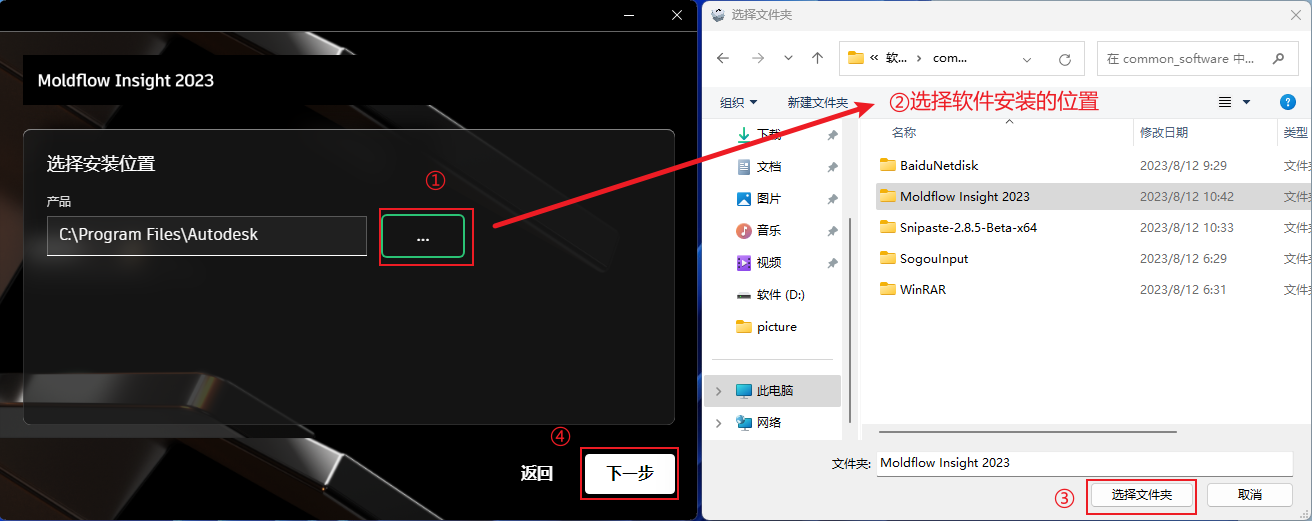1312x521 pixels.
Task: Click the 下一步 button in installer
Action: click(630, 473)
